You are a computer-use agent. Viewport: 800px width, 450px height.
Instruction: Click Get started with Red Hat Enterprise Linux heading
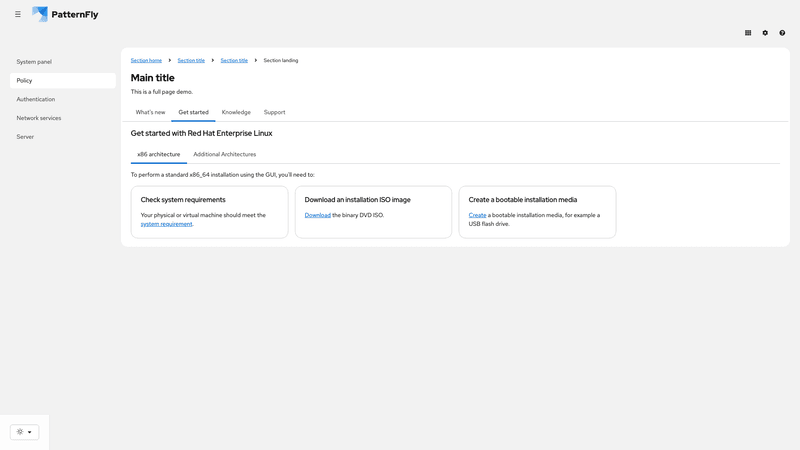tap(202, 133)
